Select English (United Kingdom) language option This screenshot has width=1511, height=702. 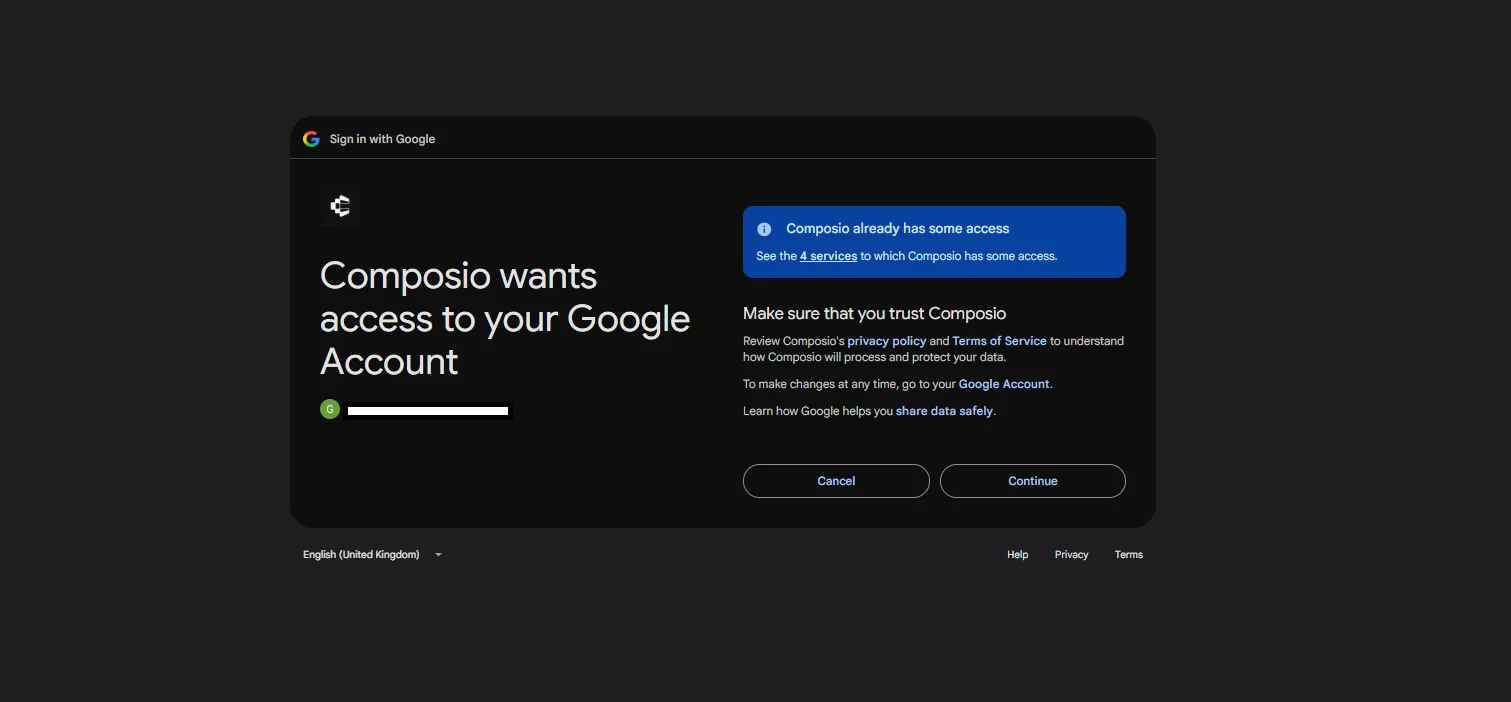pos(361,555)
